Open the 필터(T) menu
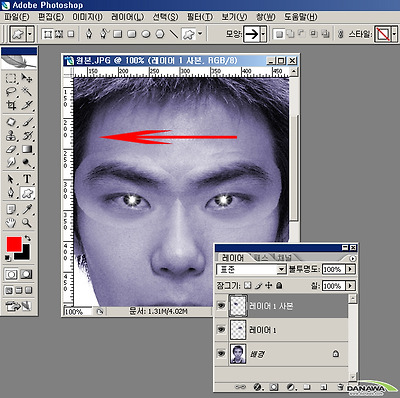The image size is (400, 398). tap(200, 17)
